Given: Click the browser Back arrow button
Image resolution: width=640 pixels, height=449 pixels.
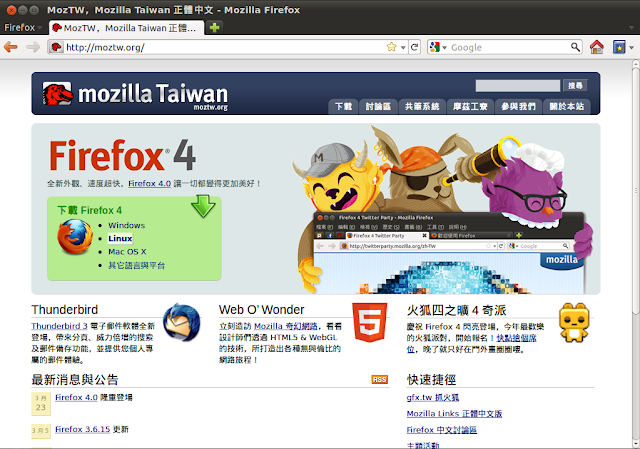Looking at the screenshot, I should (x=12, y=47).
